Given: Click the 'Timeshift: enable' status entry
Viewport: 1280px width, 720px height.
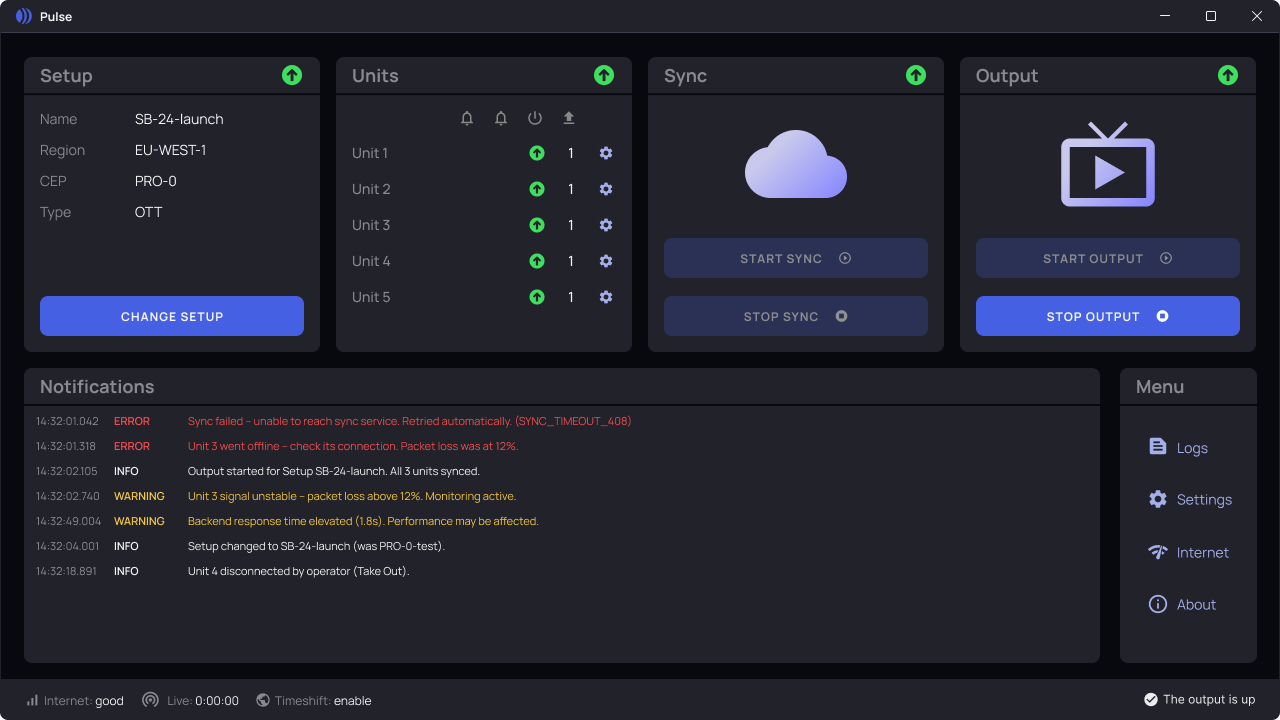Looking at the screenshot, I should click(x=314, y=701).
